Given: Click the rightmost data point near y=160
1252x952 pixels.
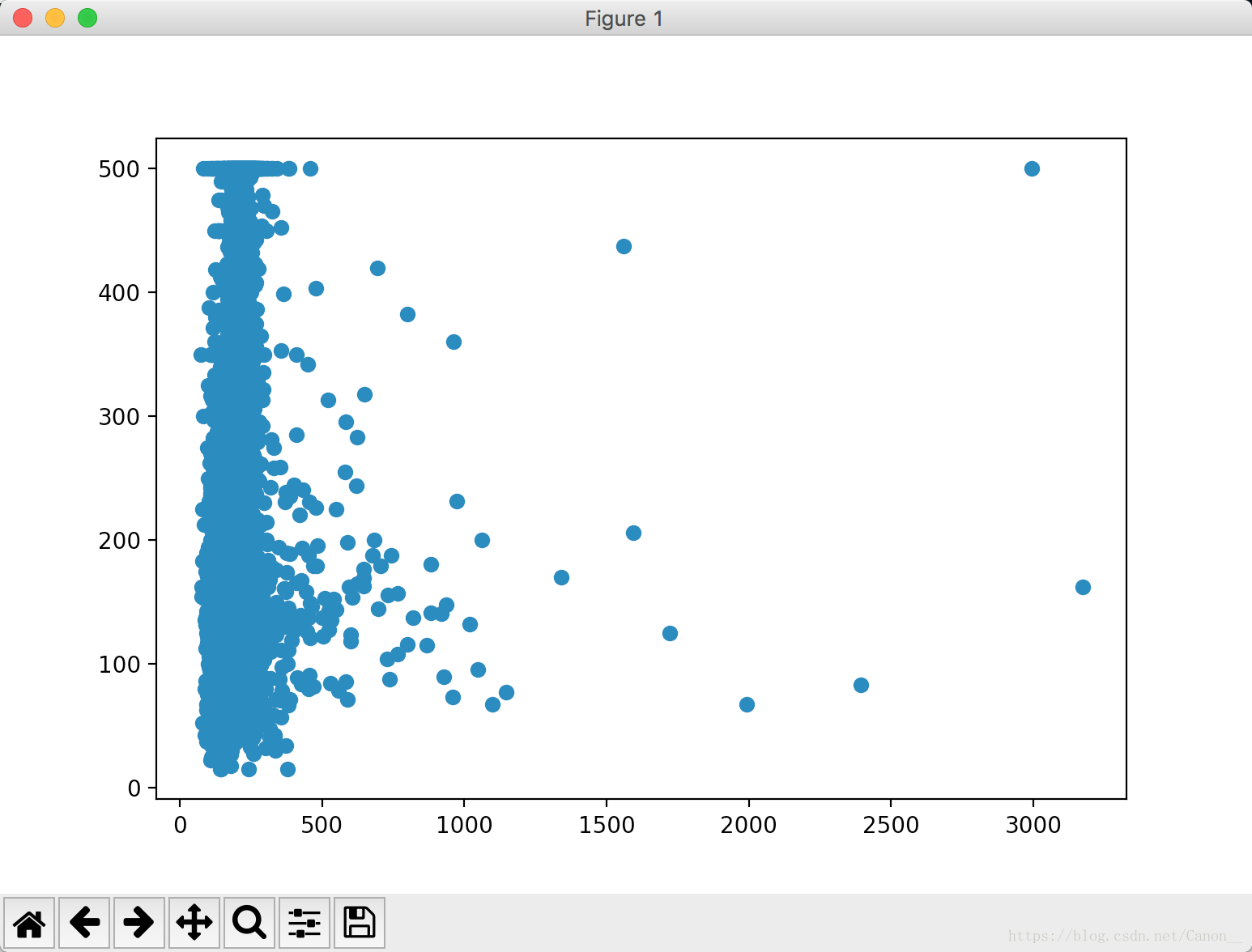Looking at the screenshot, I should tap(1083, 587).
